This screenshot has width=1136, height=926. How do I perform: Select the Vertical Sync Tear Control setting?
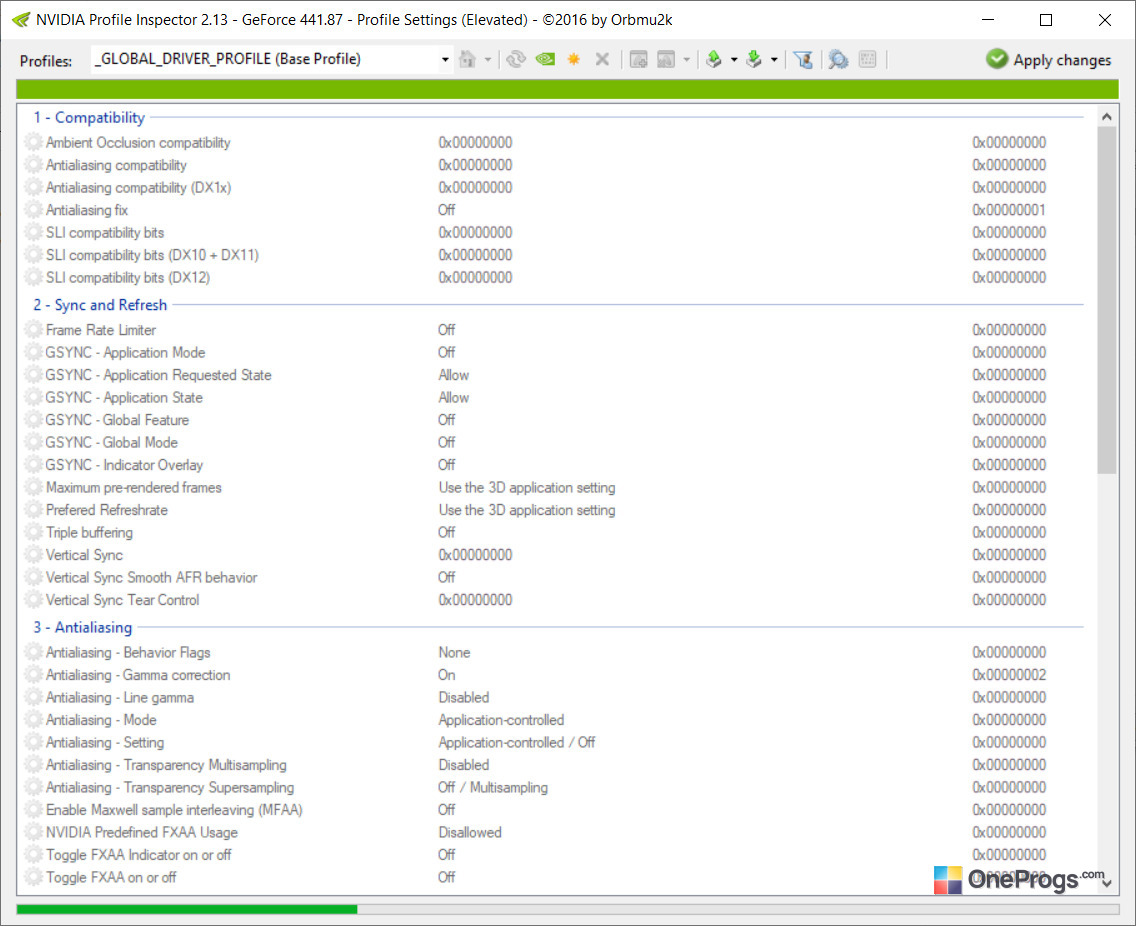[122, 599]
